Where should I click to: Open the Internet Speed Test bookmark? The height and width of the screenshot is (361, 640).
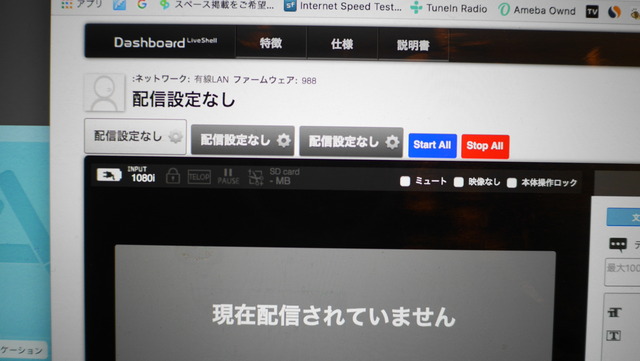[343, 6]
